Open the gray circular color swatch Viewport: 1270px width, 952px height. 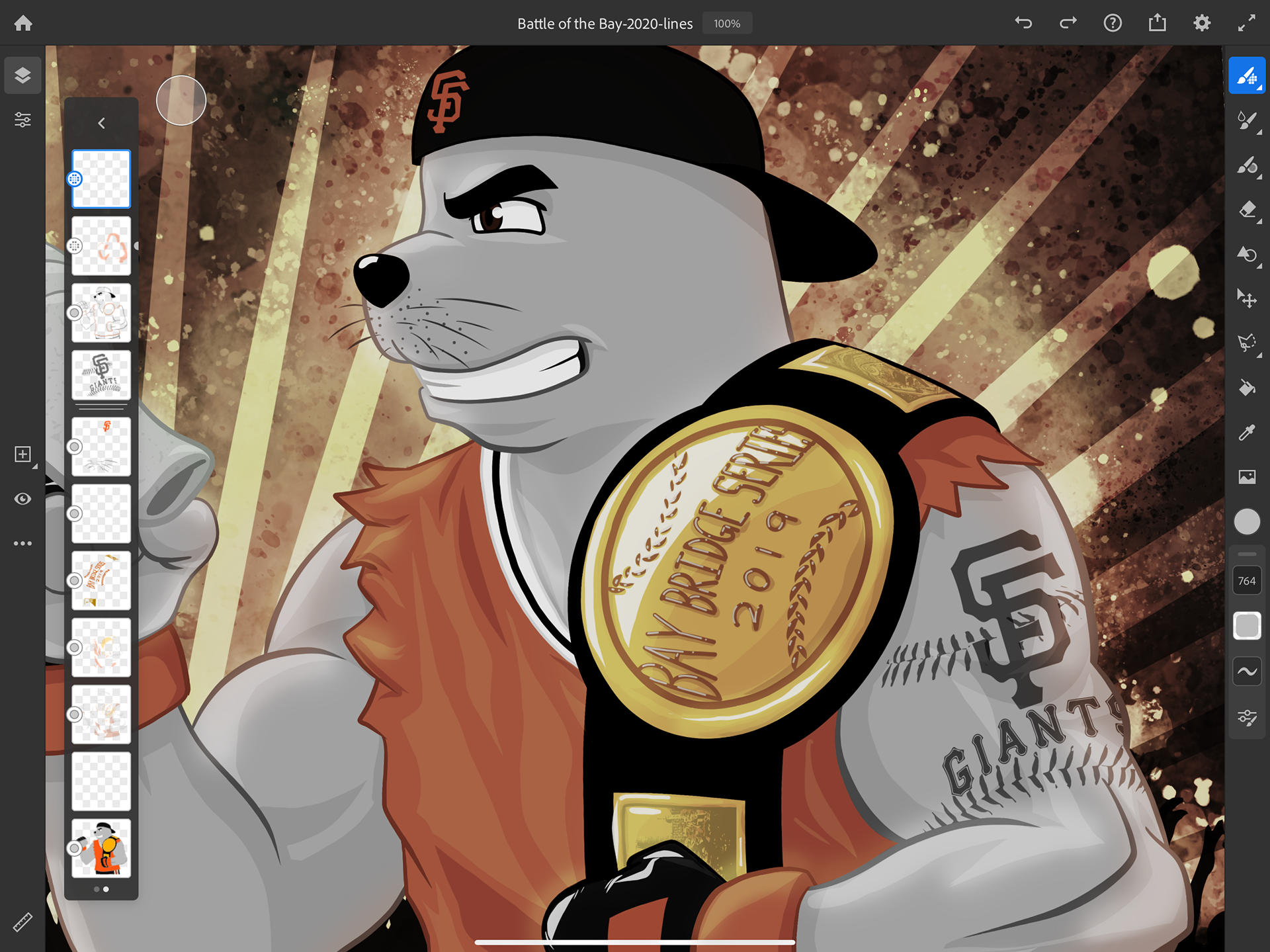point(1246,521)
